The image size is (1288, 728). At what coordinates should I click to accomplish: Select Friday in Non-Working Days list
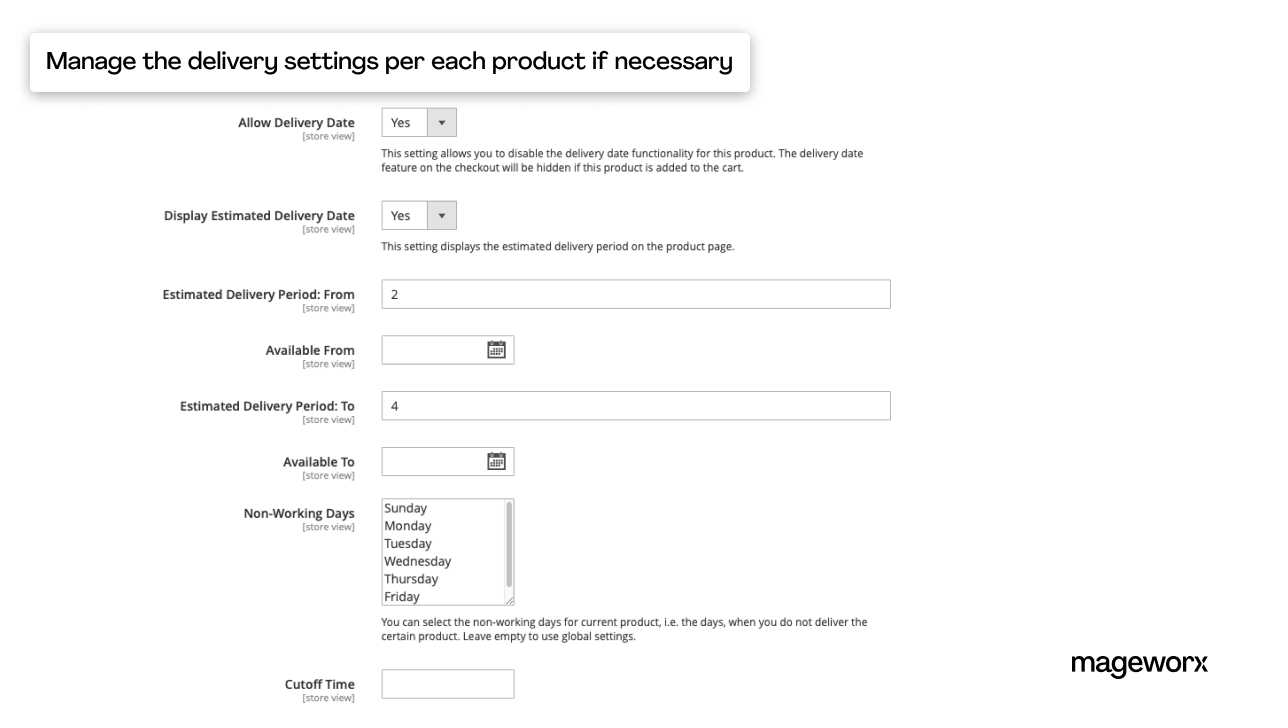402,597
